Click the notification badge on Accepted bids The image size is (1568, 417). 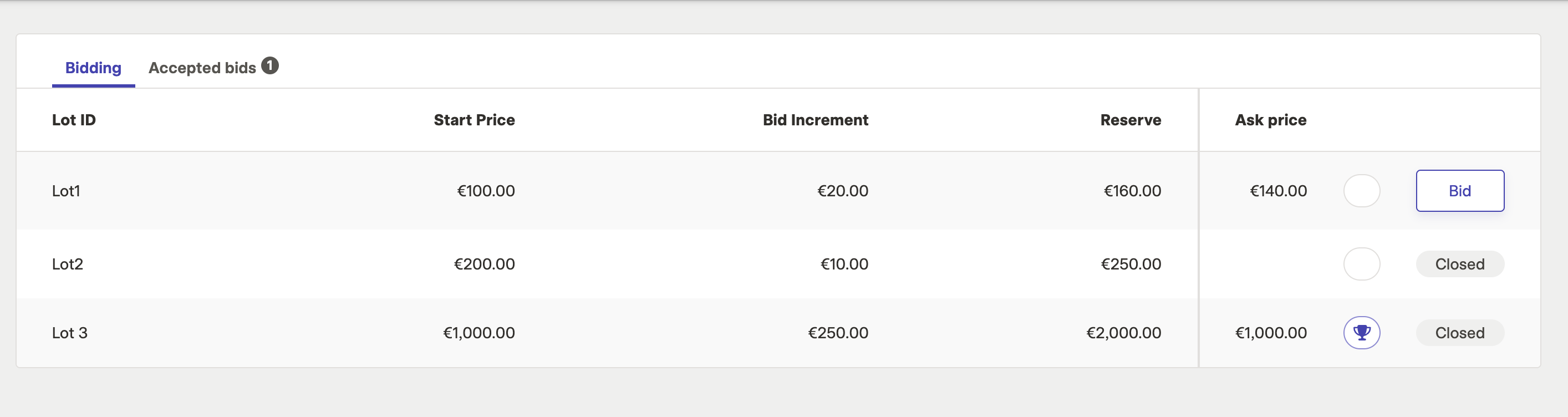point(269,65)
